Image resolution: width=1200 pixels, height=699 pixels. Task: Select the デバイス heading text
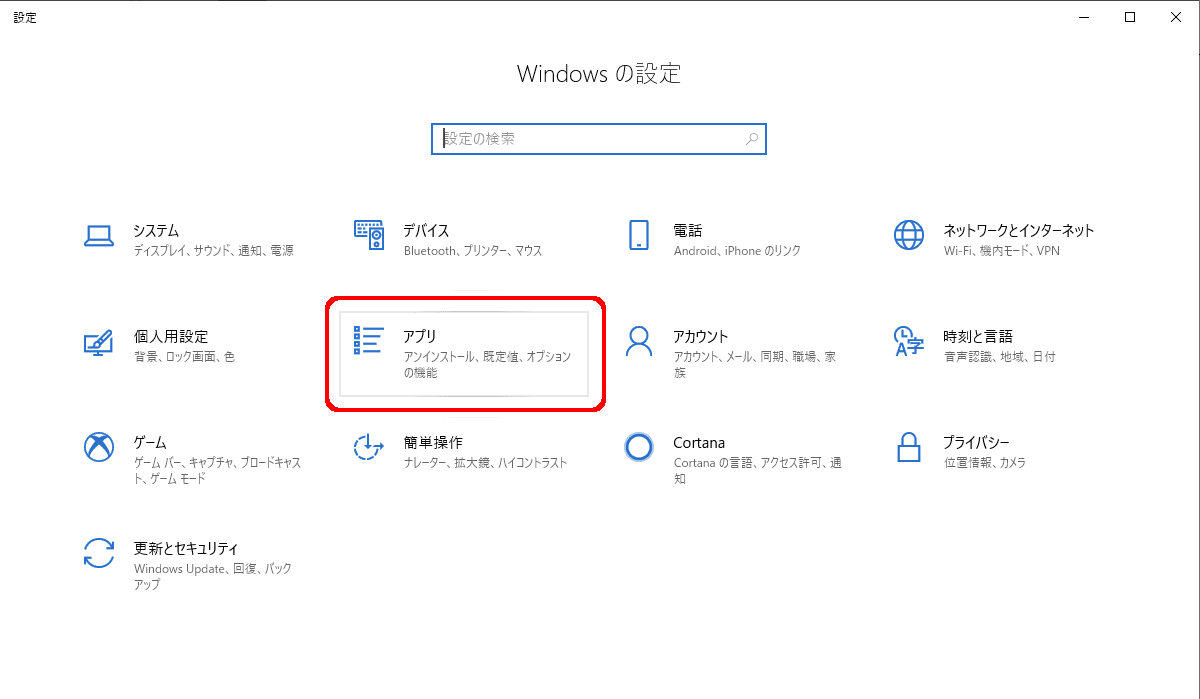(426, 230)
